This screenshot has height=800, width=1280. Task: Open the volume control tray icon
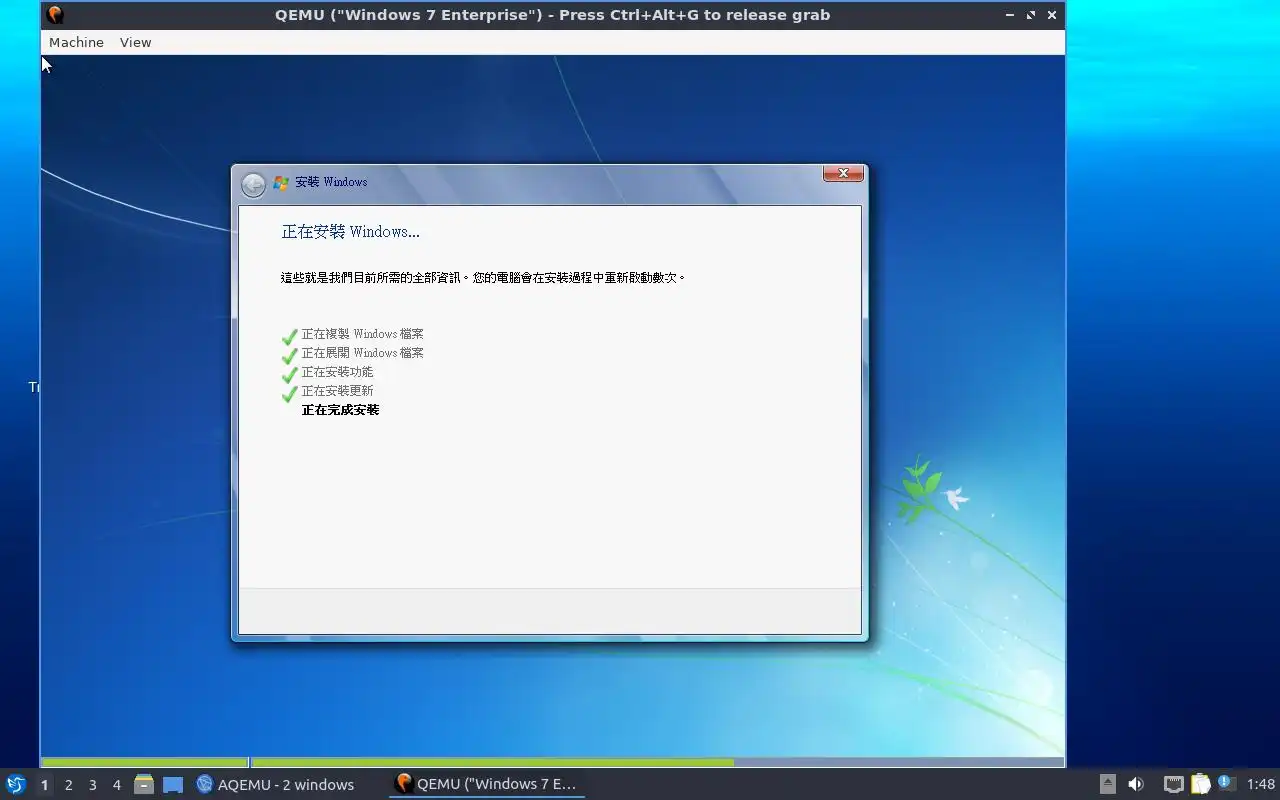tap(1136, 784)
